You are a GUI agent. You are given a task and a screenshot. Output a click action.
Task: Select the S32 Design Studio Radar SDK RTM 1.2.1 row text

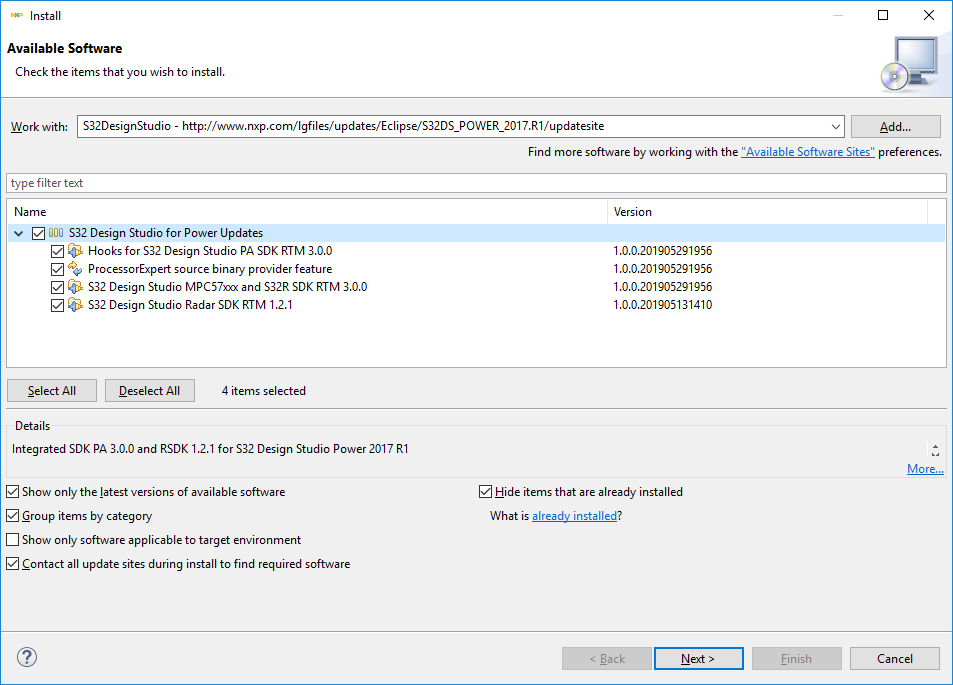(x=190, y=305)
